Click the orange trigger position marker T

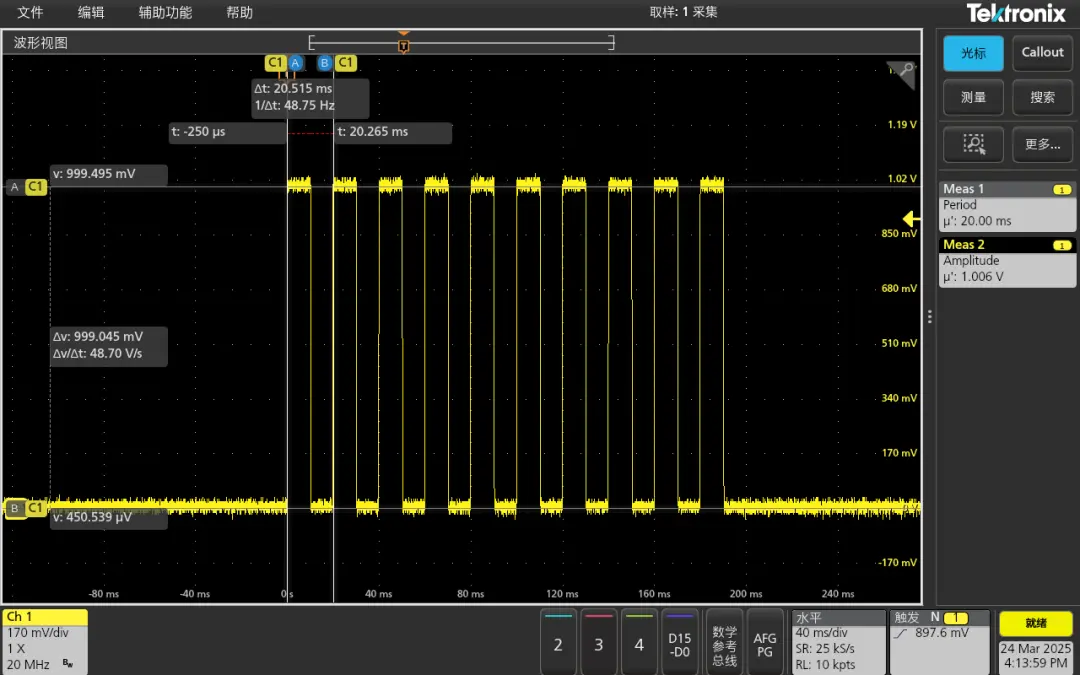coord(404,45)
